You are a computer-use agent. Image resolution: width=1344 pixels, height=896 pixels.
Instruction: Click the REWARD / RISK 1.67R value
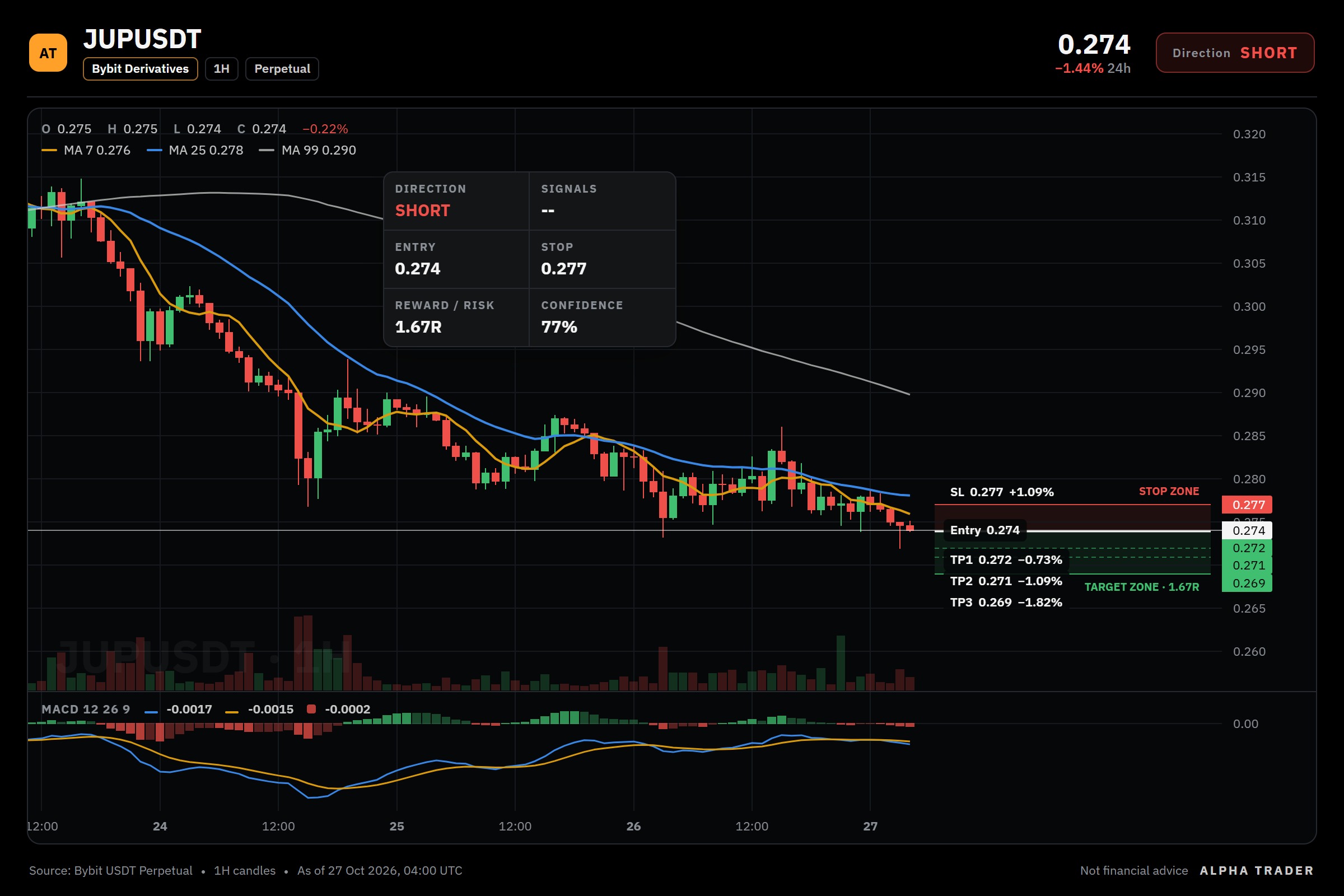tap(418, 327)
